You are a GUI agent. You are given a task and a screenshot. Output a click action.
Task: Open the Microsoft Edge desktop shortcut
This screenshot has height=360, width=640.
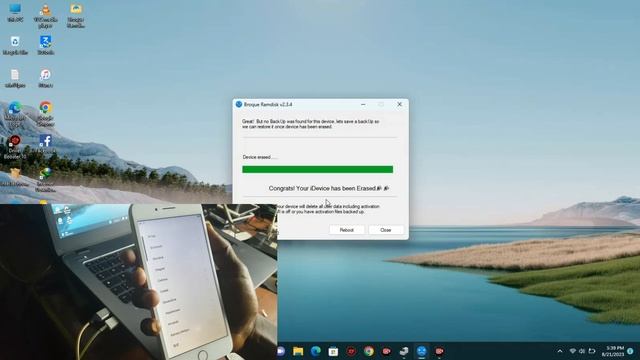pyautogui.click(x=15, y=113)
